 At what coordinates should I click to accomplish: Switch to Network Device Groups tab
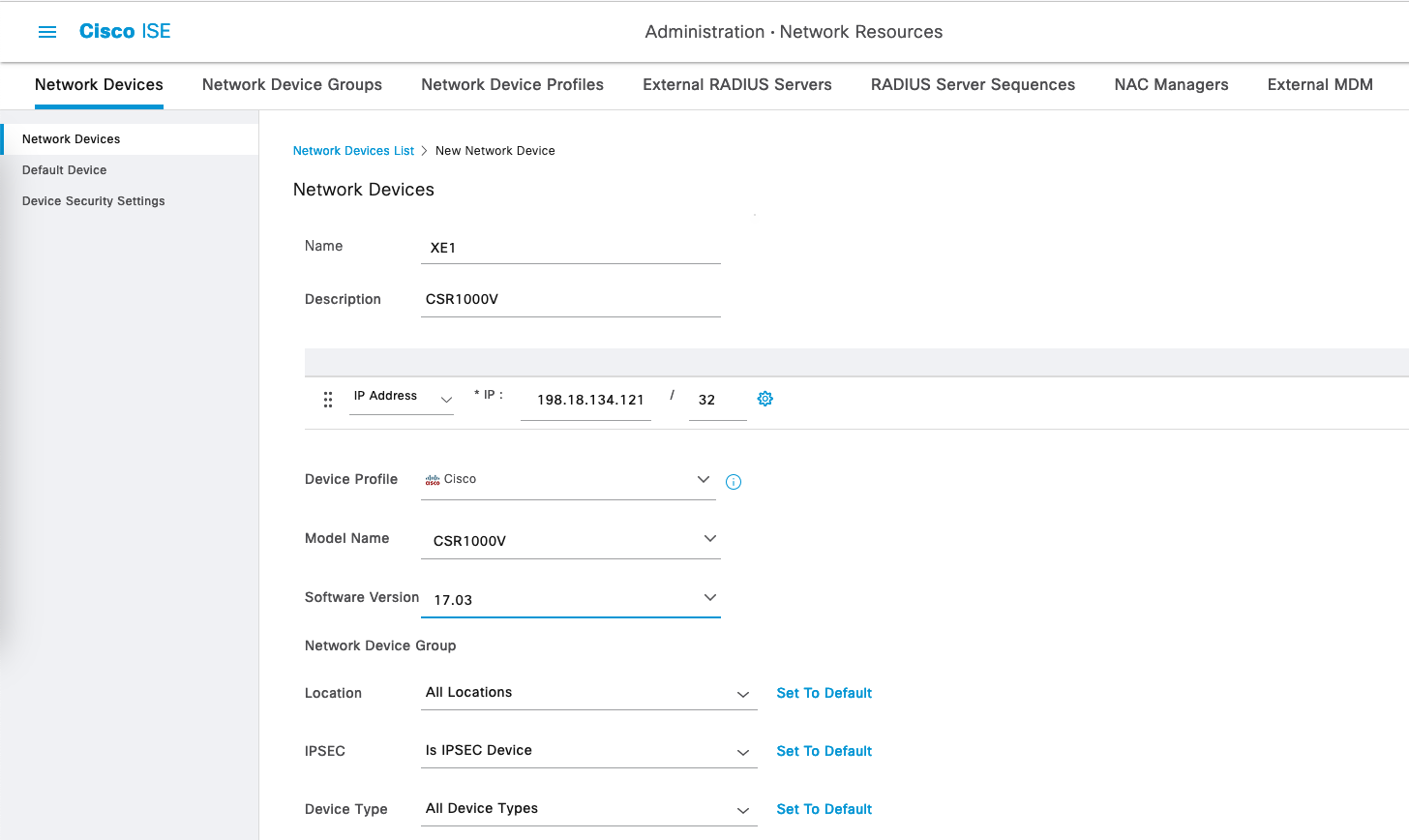pos(292,84)
